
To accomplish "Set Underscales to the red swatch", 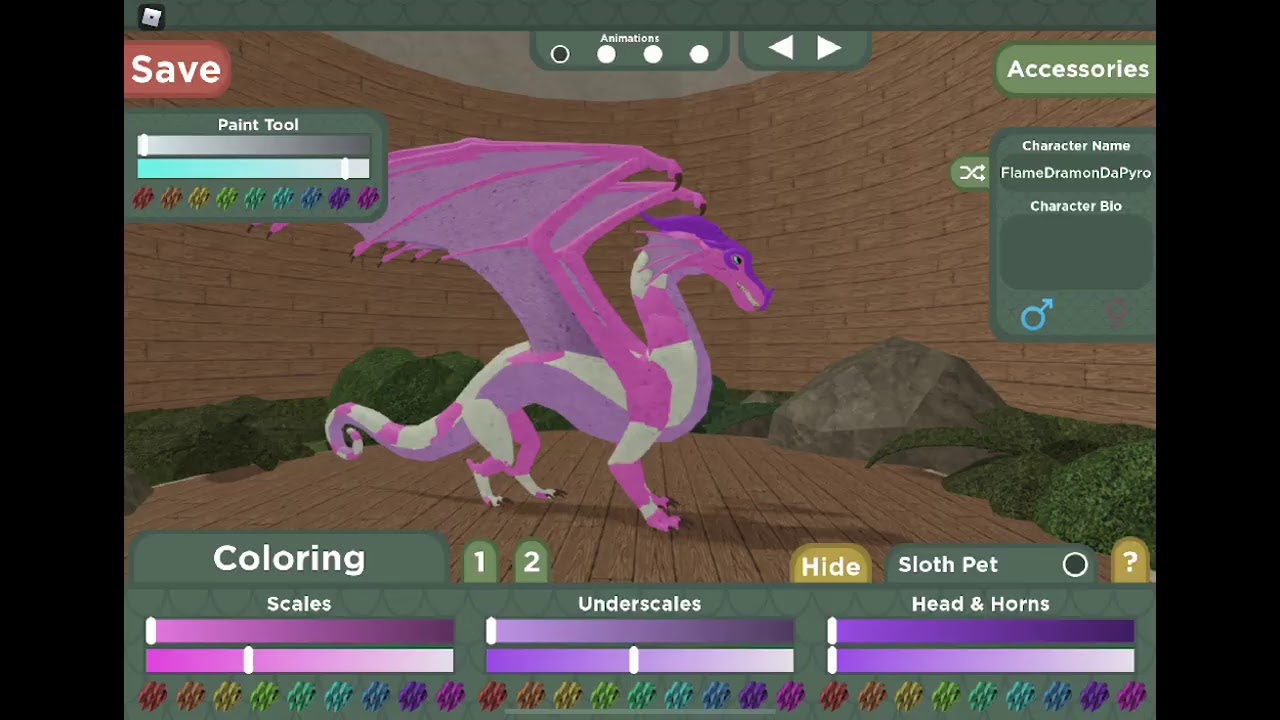I will [493, 695].
